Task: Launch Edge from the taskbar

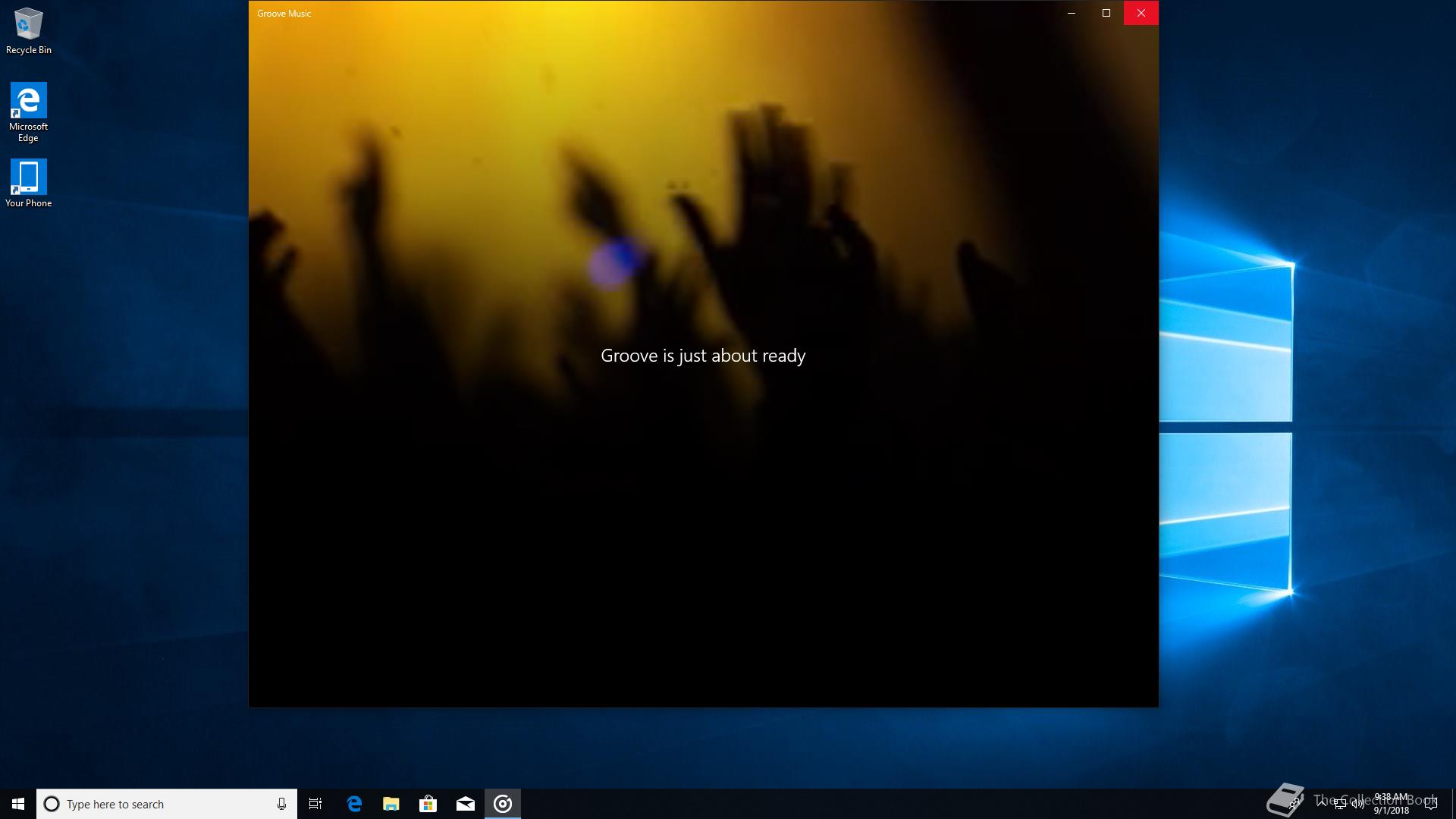Action: [x=354, y=804]
